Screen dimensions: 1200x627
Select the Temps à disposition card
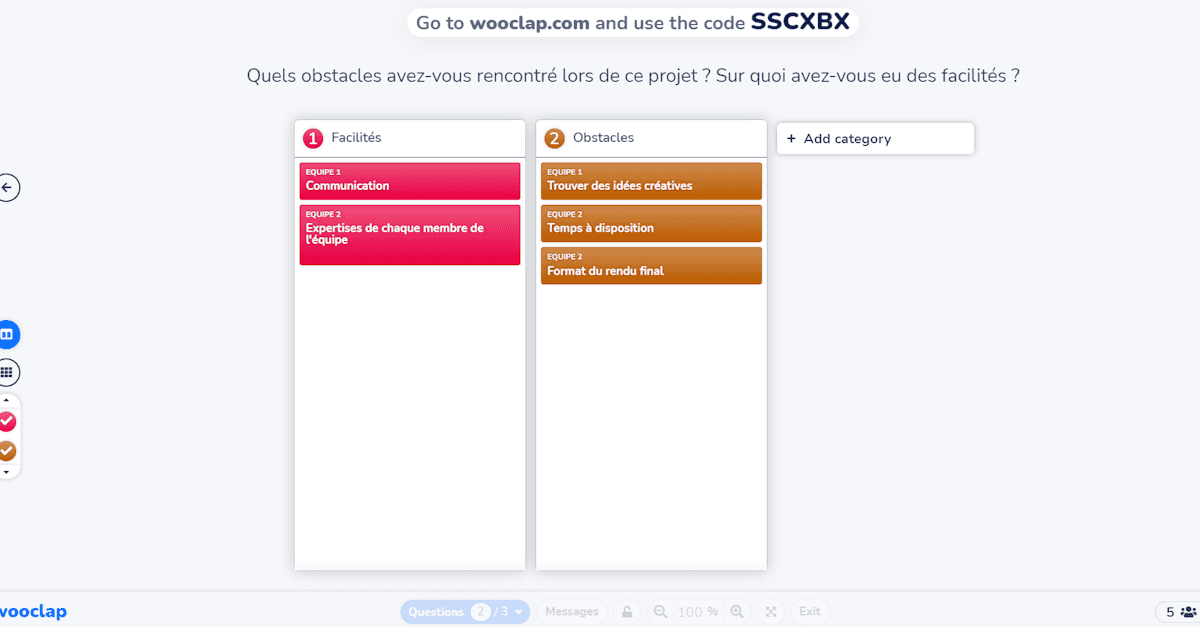(651, 223)
